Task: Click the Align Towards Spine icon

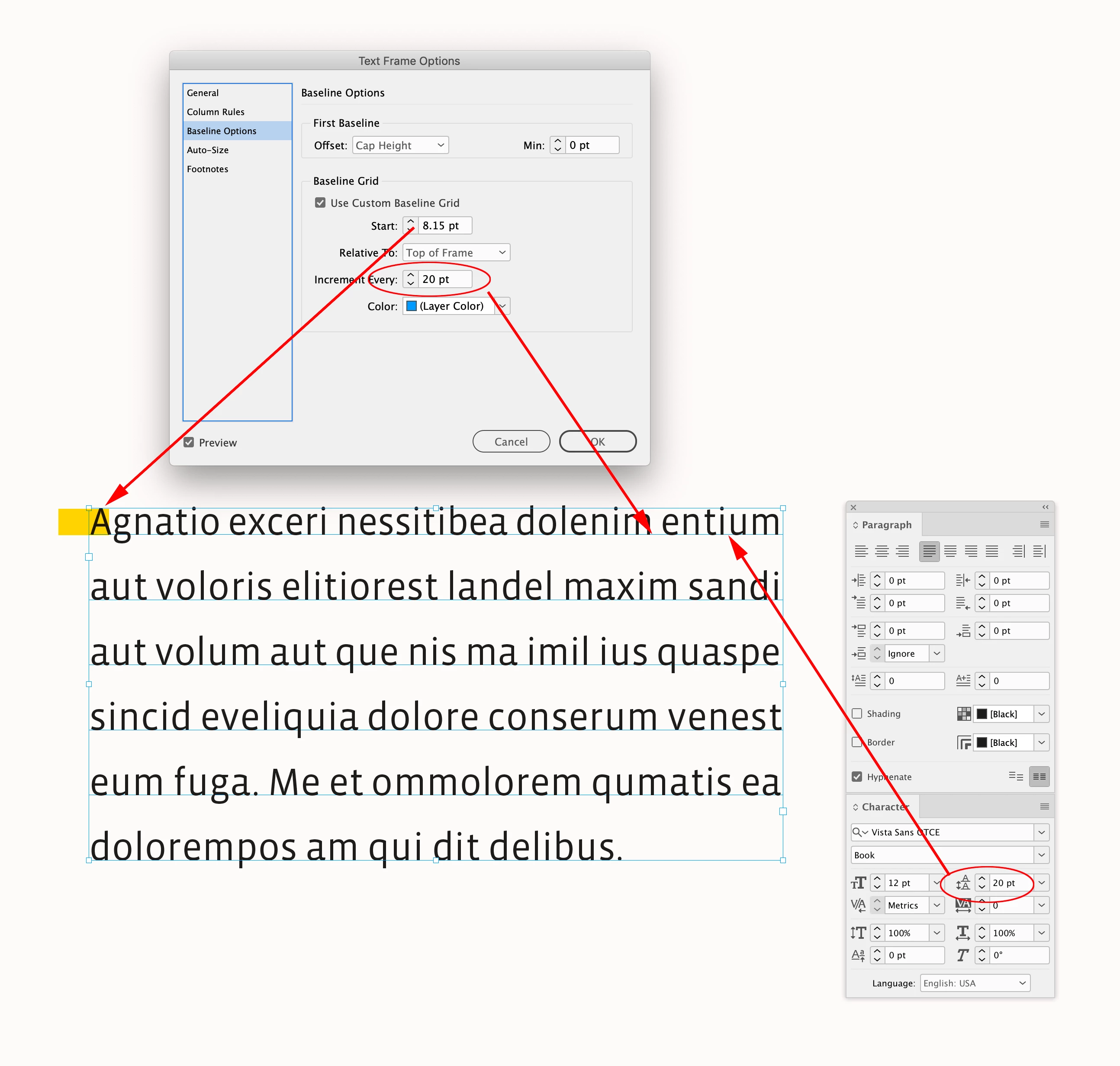Action: point(1018,551)
